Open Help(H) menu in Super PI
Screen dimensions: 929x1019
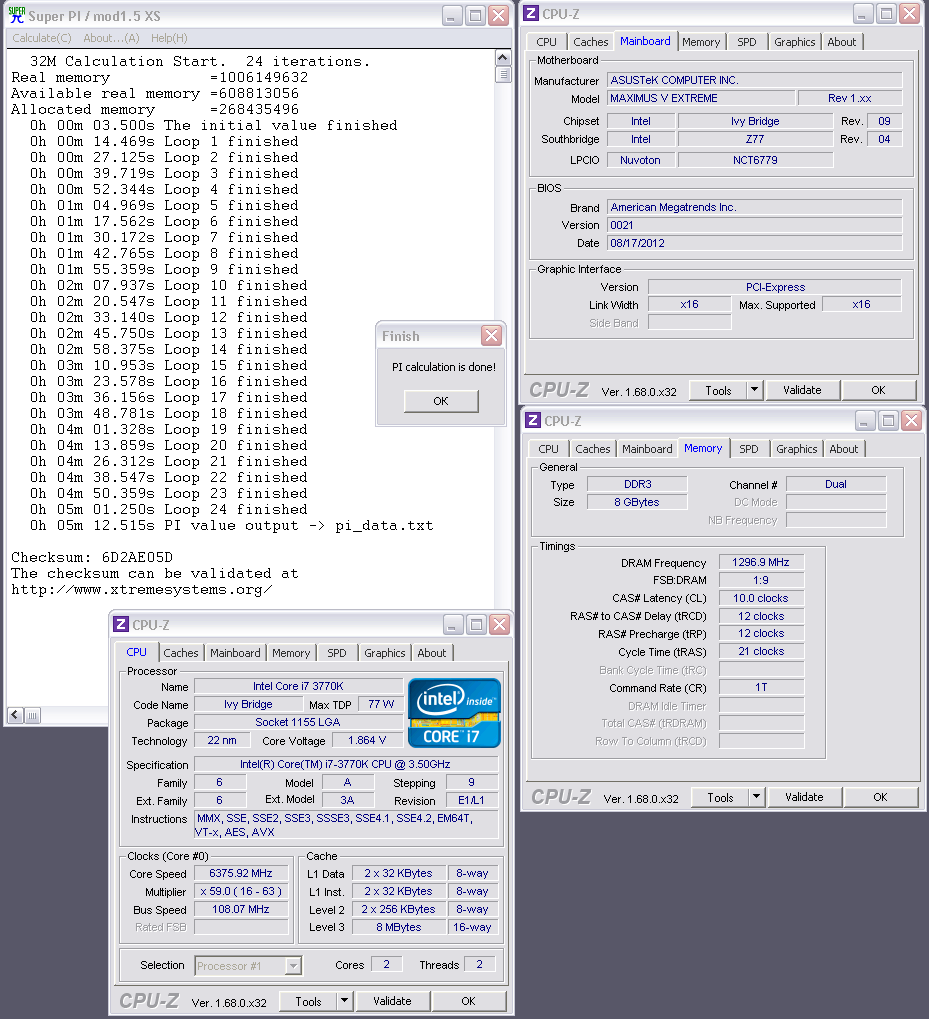[x=169, y=38]
